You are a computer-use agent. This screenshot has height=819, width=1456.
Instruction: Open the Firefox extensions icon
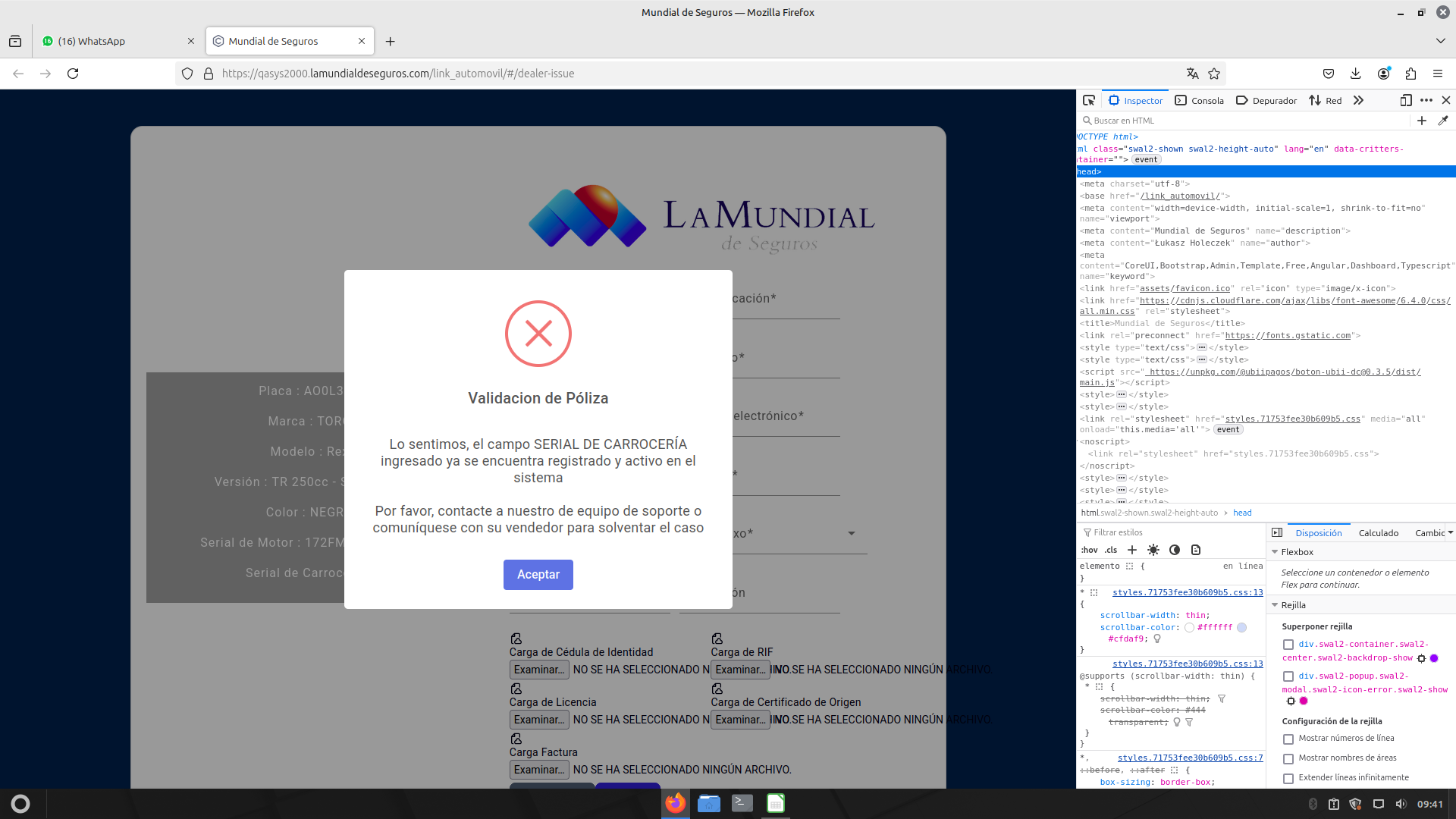tap(1410, 74)
